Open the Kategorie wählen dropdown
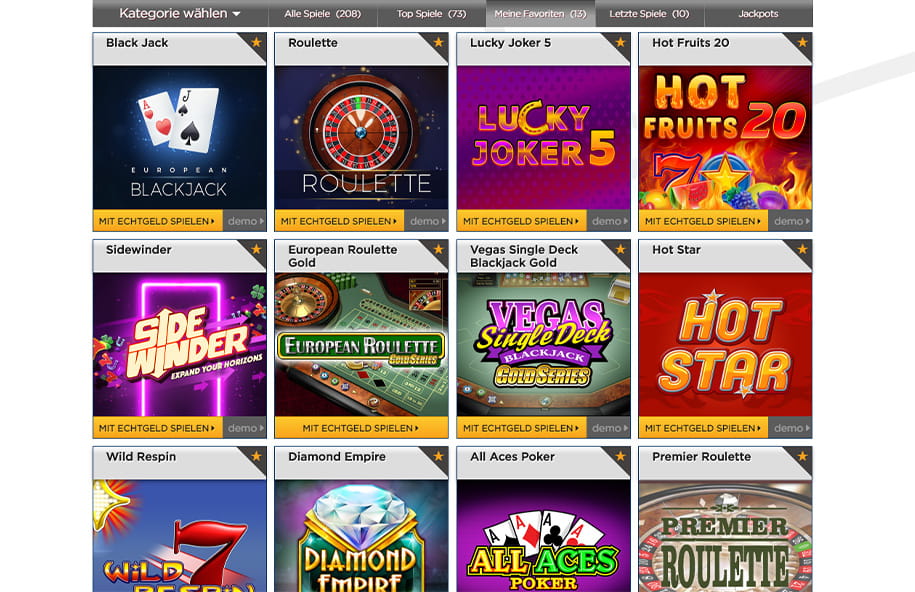This screenshot has height=592, width=915. 180,13
